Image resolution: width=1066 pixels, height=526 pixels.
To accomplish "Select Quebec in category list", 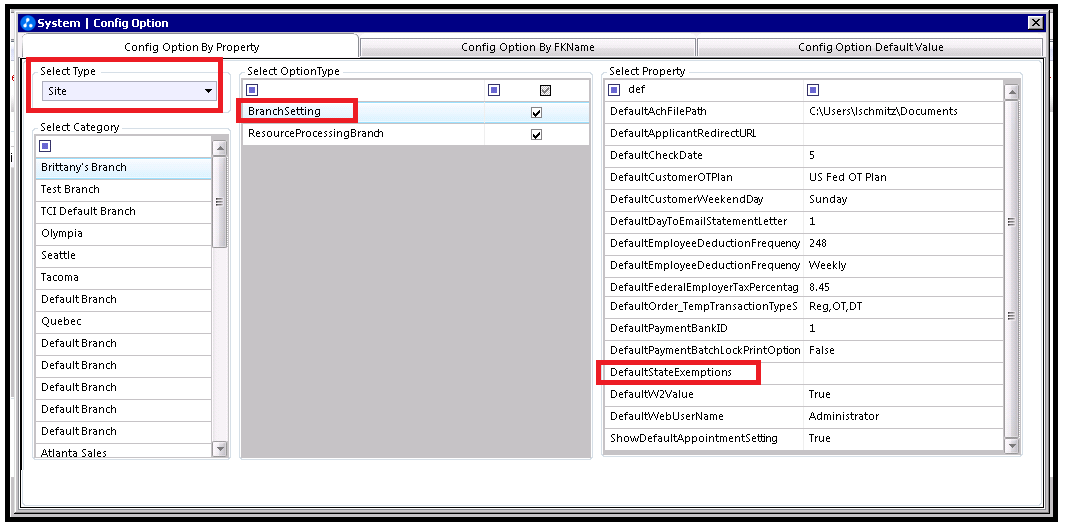I will point(124,321).
